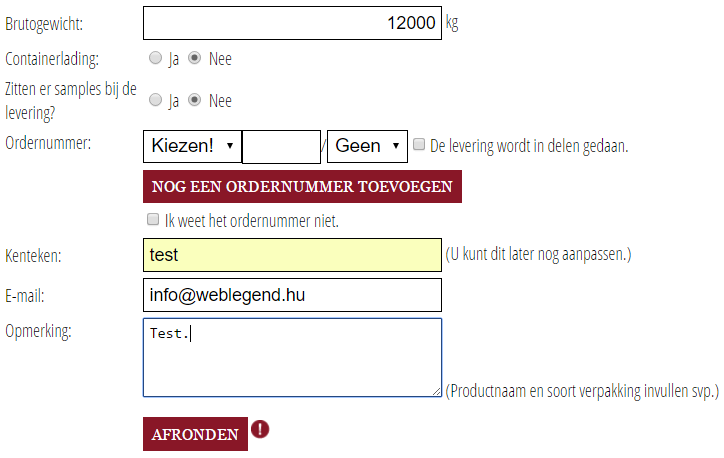The image size is (724, 458).
Task: Click inside the Opmerking textarea
Action: click(x=292, y=357)
